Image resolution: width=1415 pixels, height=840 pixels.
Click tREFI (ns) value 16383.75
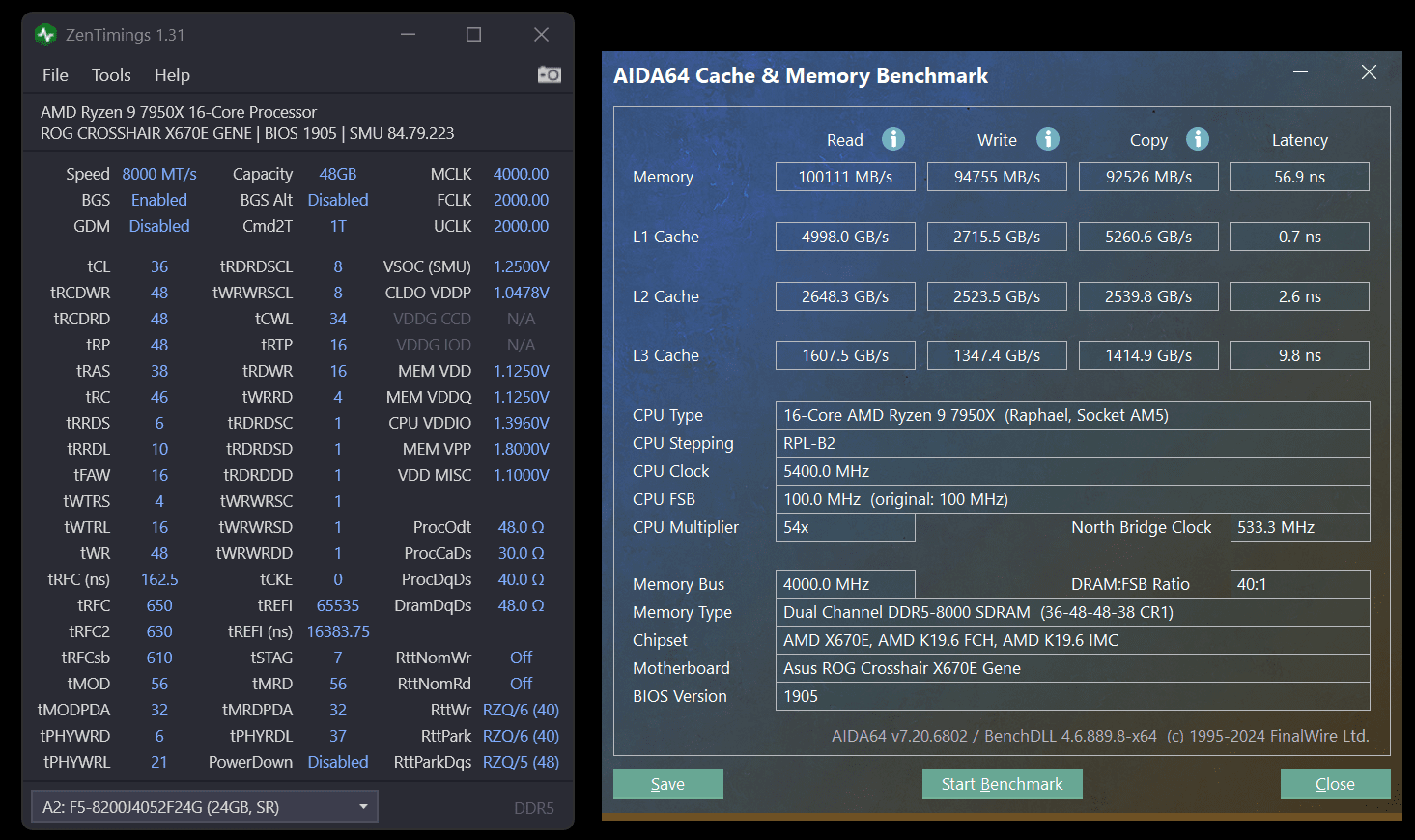tap(338, 631)
